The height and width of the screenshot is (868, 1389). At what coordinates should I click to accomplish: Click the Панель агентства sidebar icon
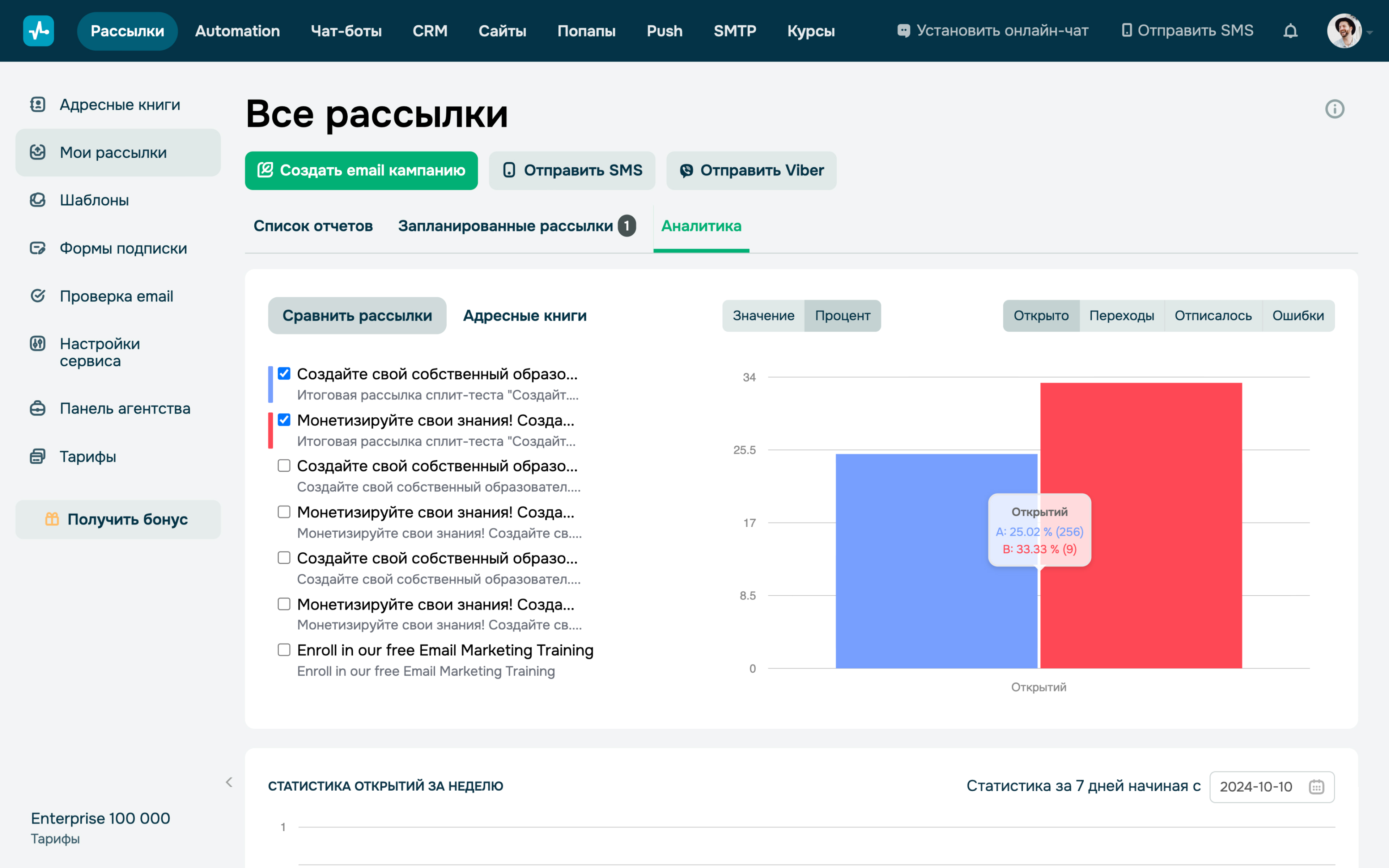coord(38,408)
